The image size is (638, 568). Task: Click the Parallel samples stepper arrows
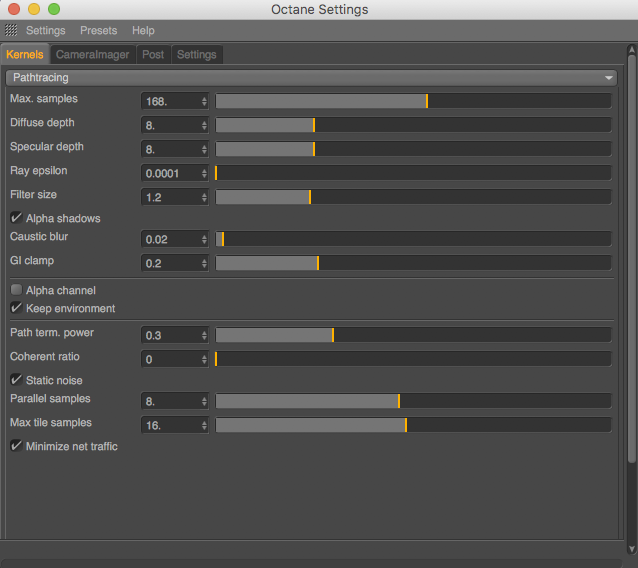pyautogui.click(x=204, y=402)
